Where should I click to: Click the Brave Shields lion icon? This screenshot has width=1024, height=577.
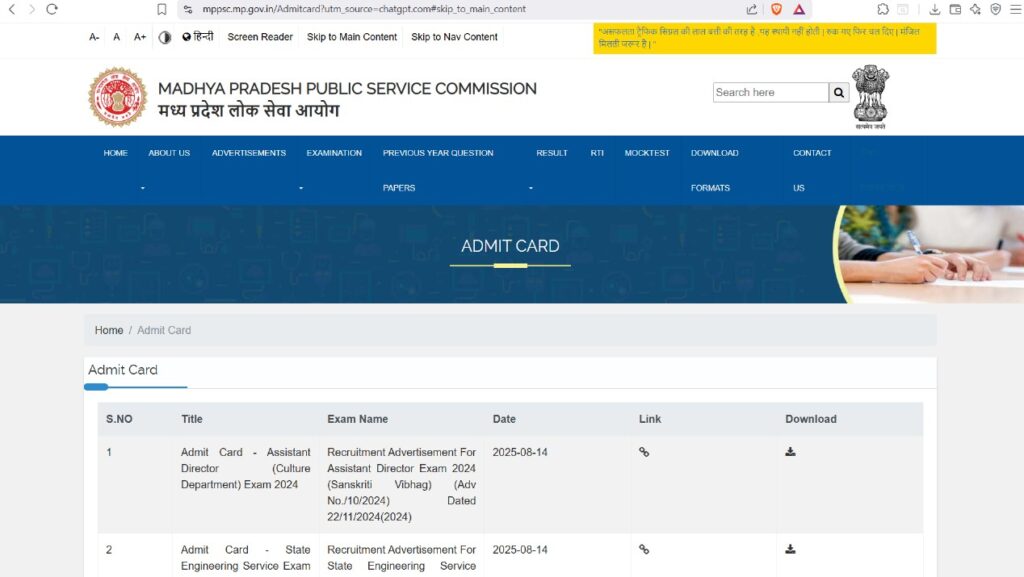coord(776,9)
